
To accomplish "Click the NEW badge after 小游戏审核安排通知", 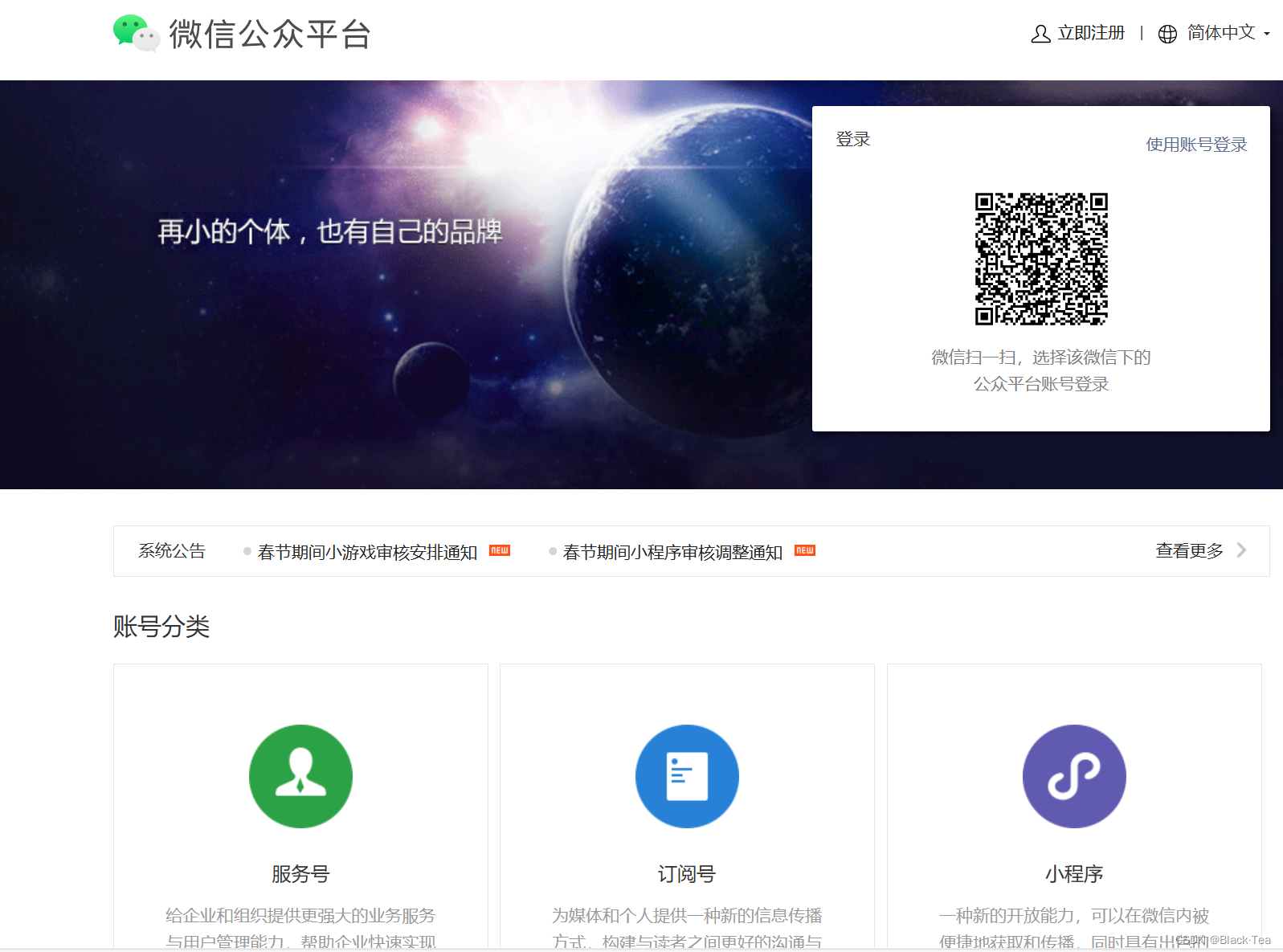I will (x=500, y=550).
